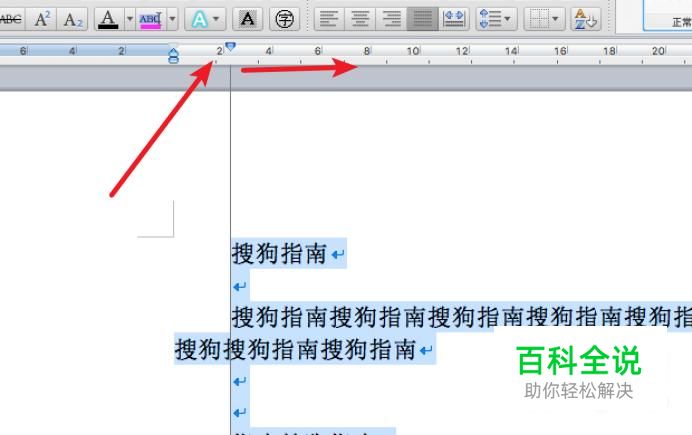Align text right
692x435 pixels.
(391, 19)
